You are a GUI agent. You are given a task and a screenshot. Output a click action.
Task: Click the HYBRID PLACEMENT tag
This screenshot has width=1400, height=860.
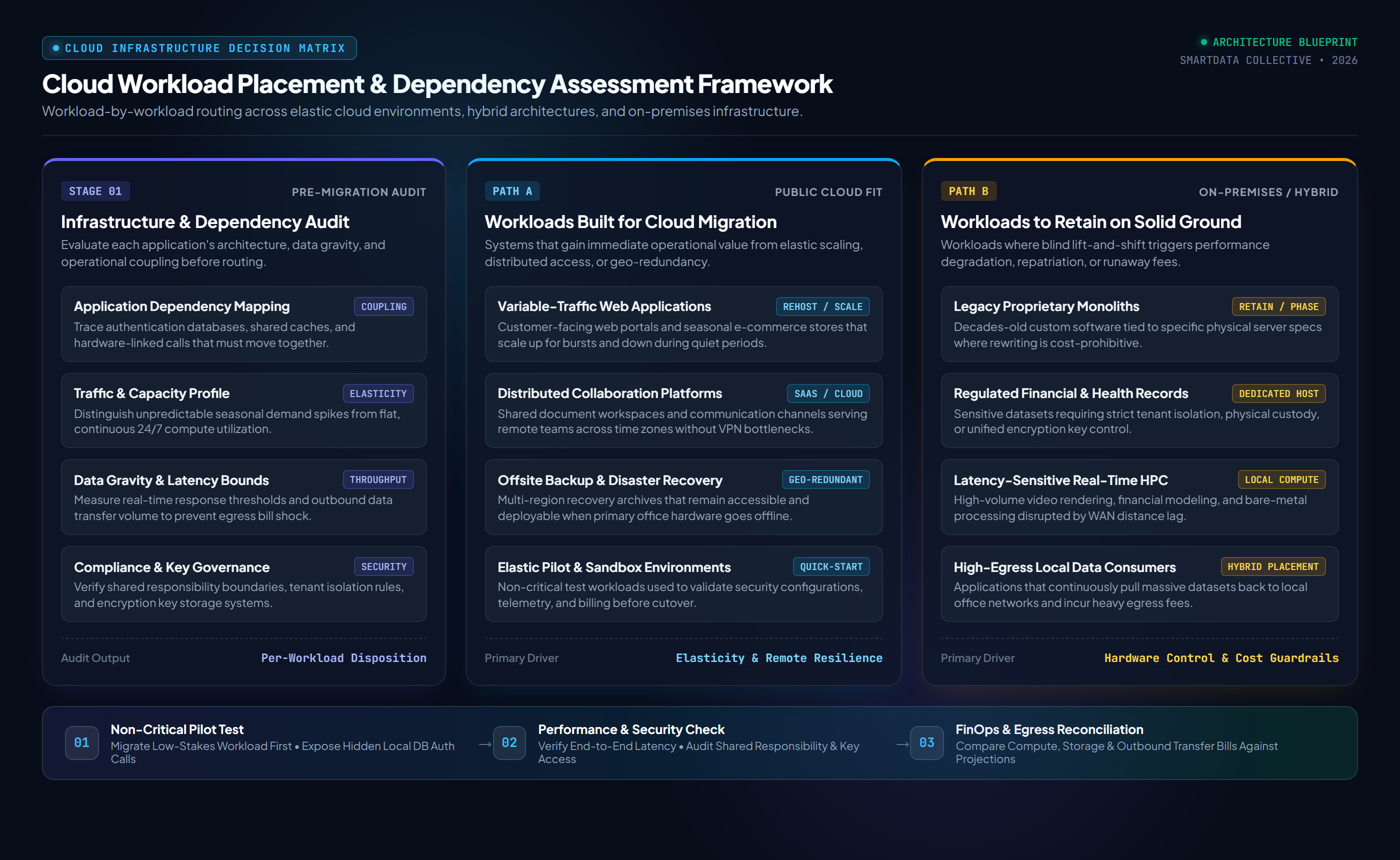1272,566
